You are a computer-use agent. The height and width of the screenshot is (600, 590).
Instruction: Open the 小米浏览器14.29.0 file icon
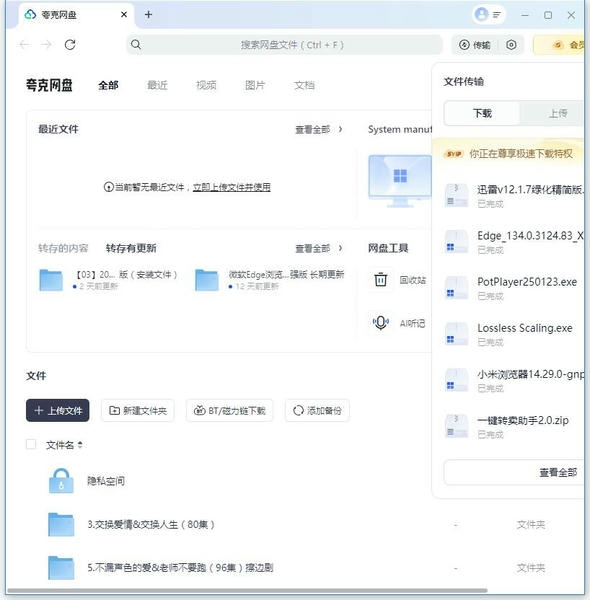[x=456, y=380]
